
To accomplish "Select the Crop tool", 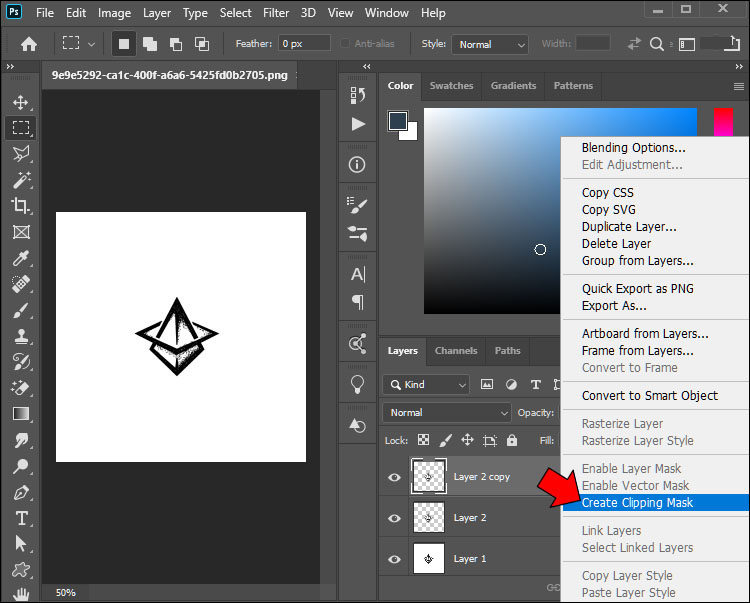I will (x=21, y=206).
